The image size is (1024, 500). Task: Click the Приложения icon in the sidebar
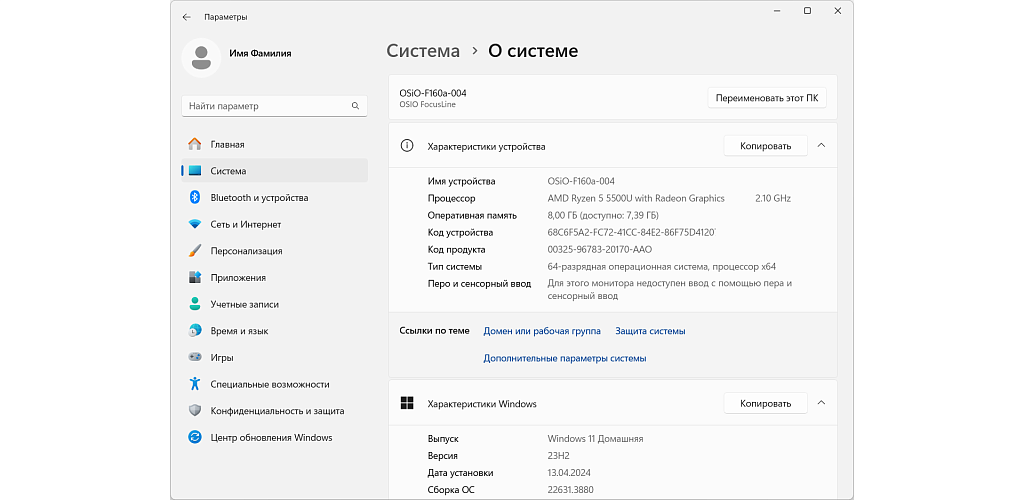click(x=195, y=278)
